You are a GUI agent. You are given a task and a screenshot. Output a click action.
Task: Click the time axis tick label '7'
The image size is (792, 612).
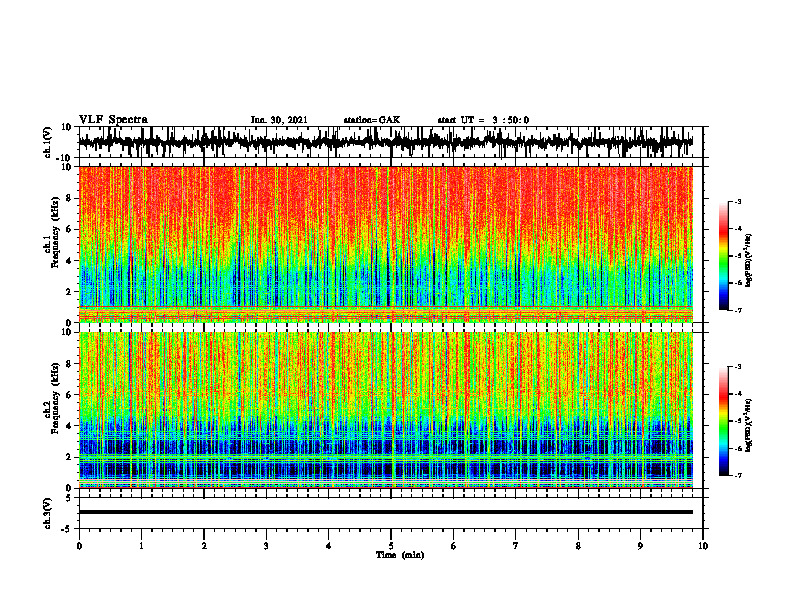pyautogui.click(x=516, y=546)
